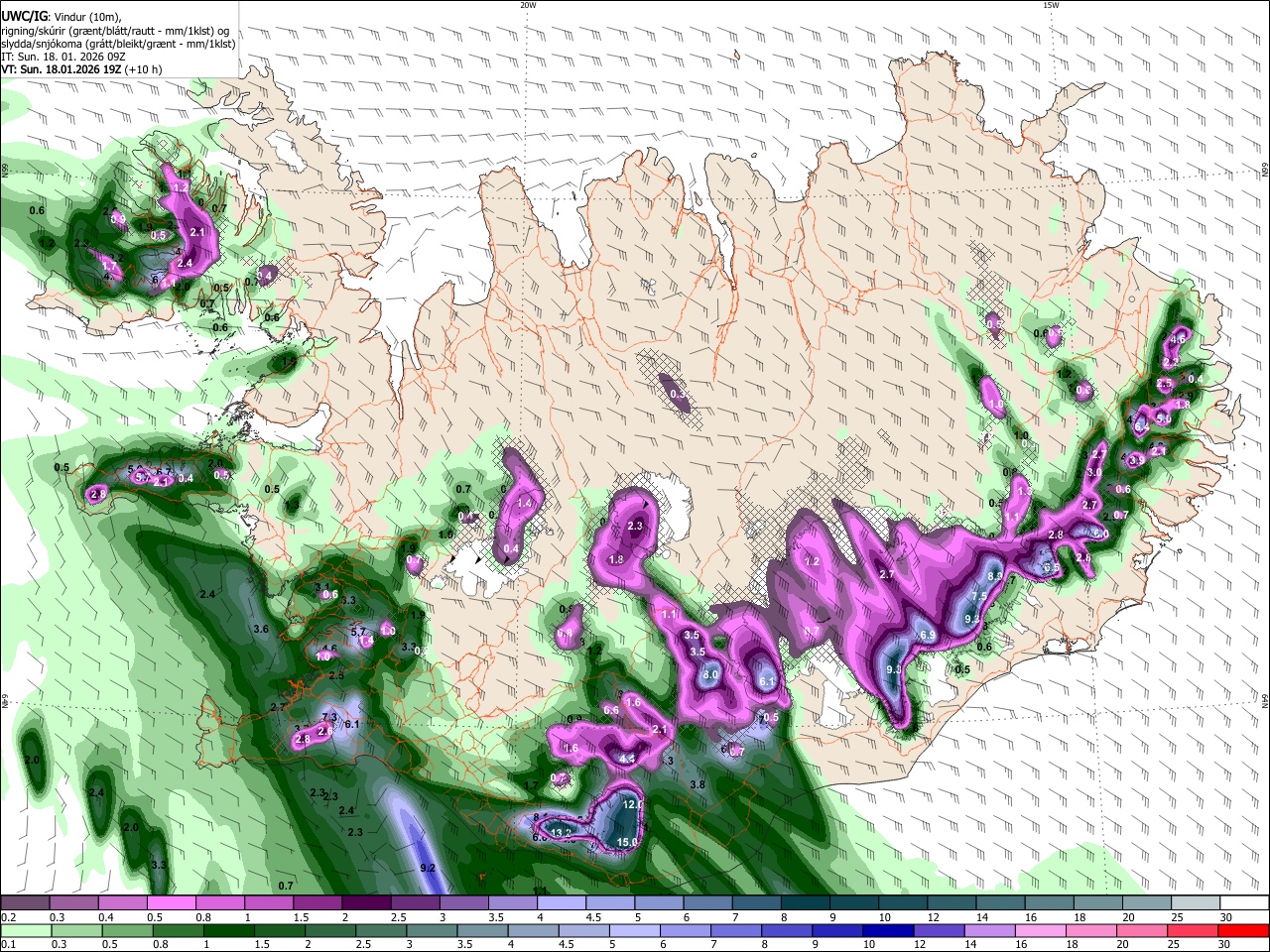Pick the white snow legend swatch above 30

[1245, 902]
